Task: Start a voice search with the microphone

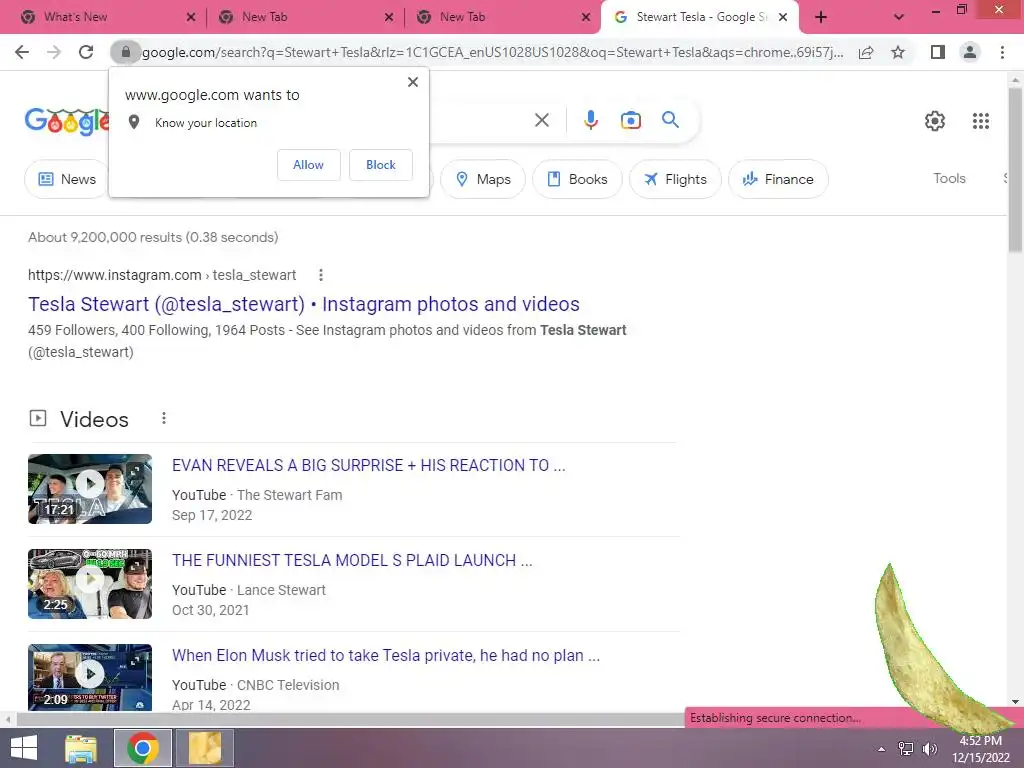Action: [x=590, y=120]
